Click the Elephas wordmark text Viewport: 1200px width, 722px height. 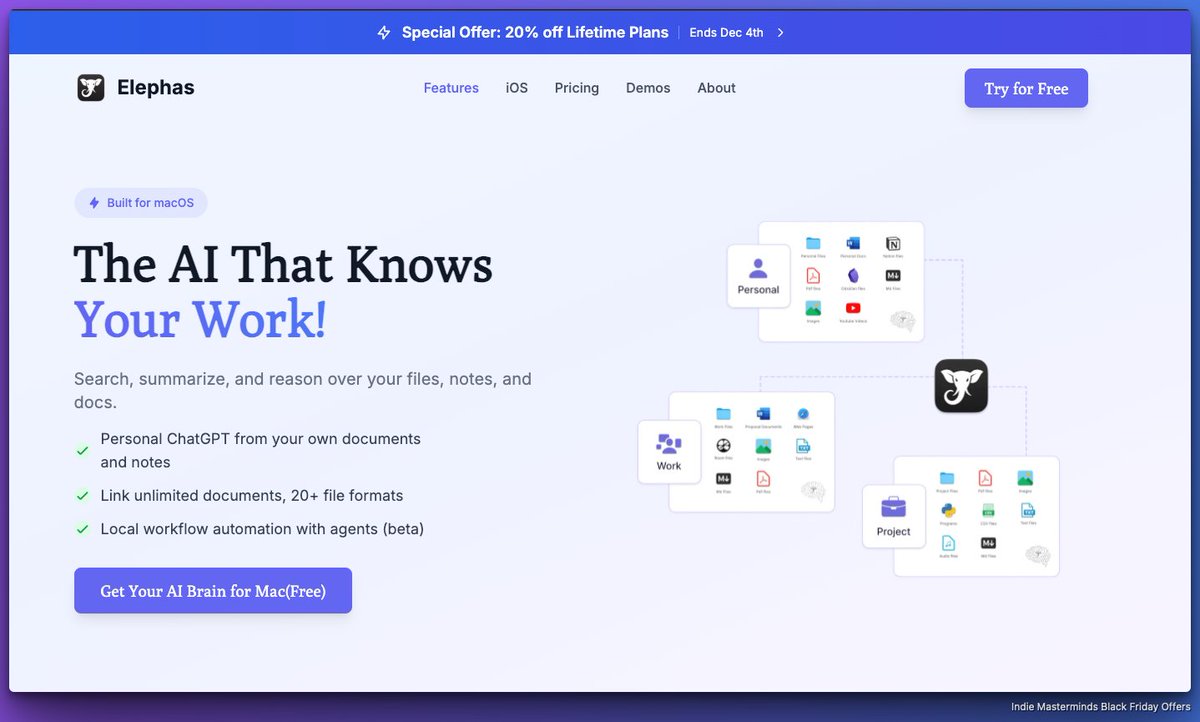155,88
